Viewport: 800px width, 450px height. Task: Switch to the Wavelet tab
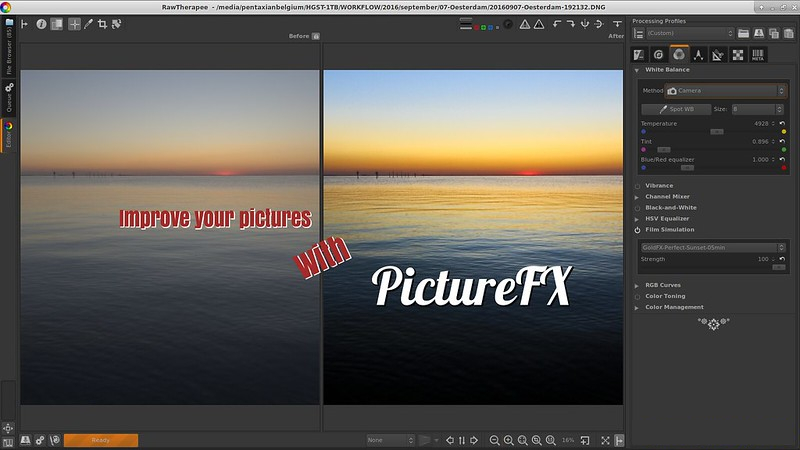coord(698,55)
